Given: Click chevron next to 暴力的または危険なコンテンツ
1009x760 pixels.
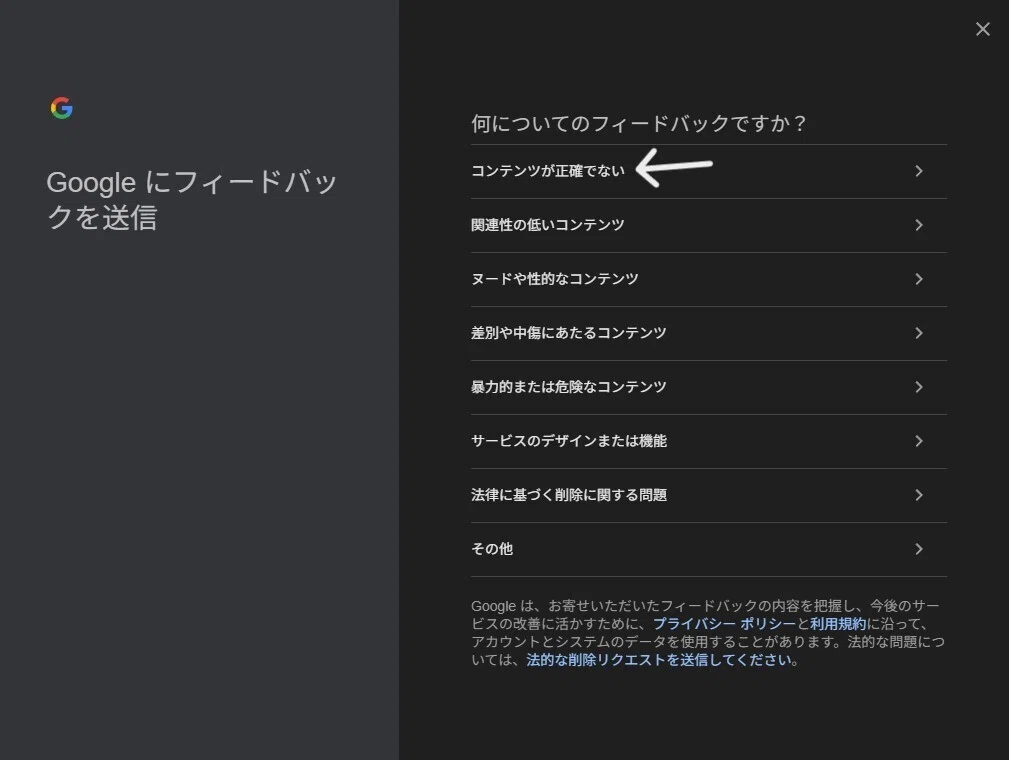Looking at the screenshot, I should tap(919, 387).
